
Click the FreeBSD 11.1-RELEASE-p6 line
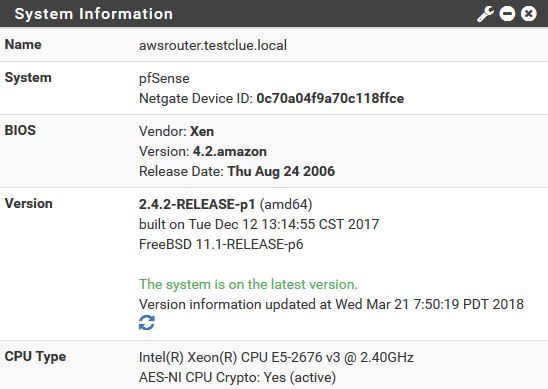pyautogui.click(x=221, y=244)
